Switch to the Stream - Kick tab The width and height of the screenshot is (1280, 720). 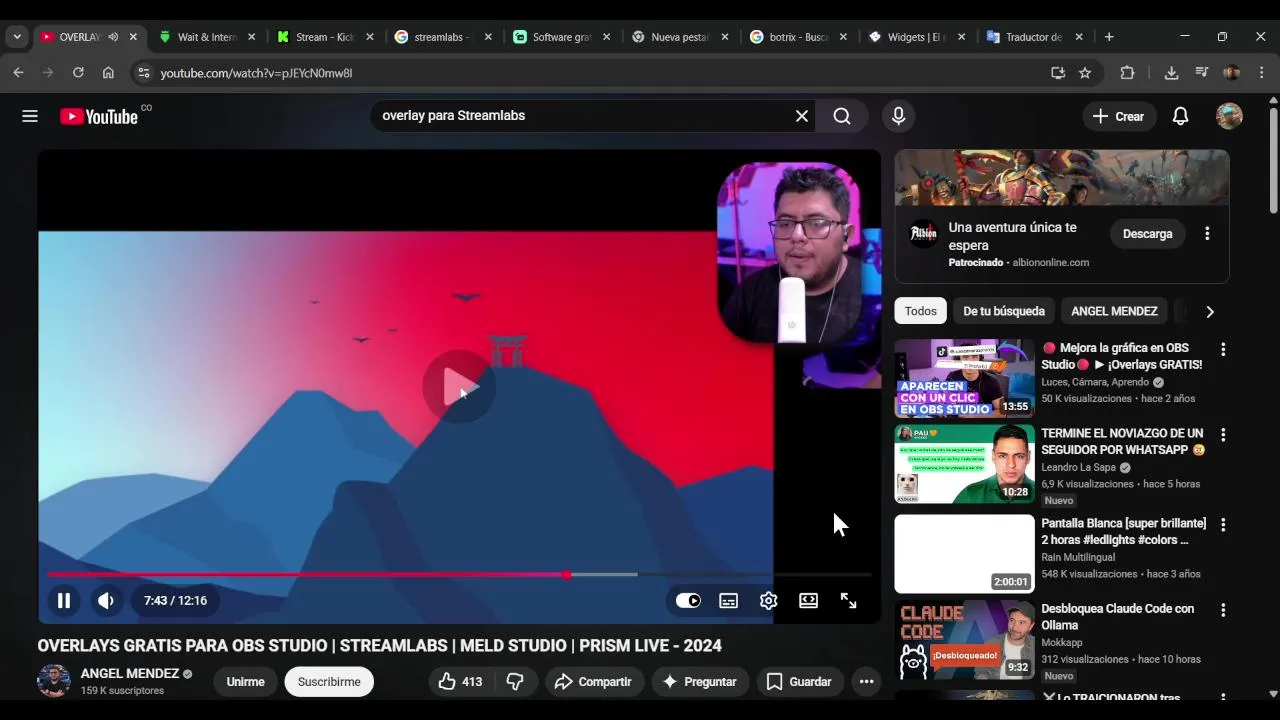point(325,37)
